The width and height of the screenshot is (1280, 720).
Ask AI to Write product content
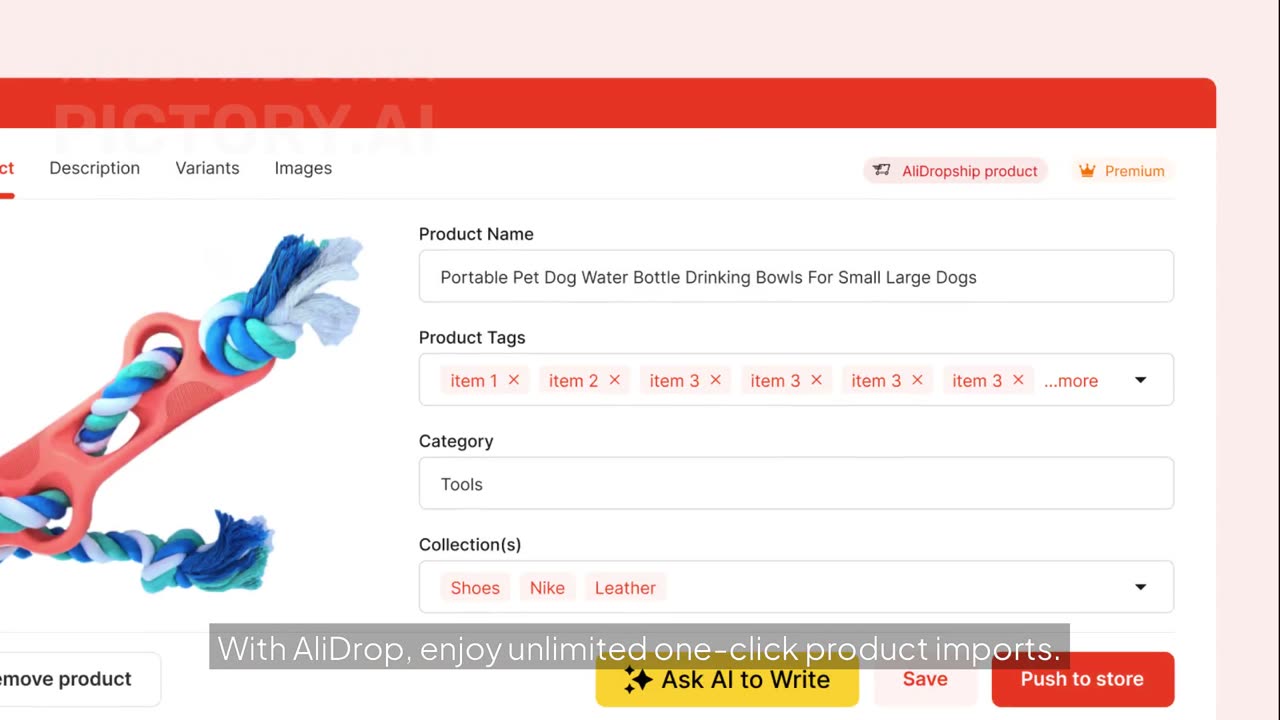click(727, 680)
